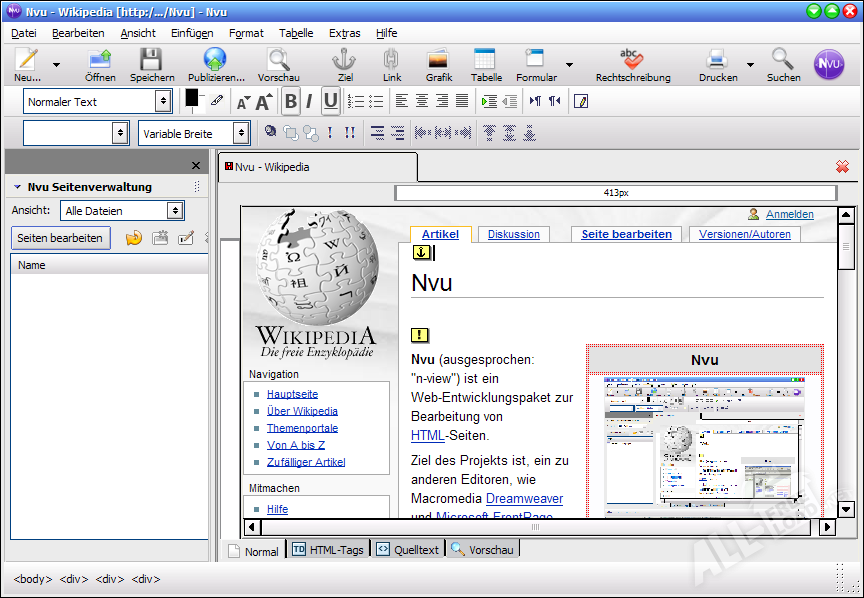Click the black text color swatch
864x598 pixels.
click(192, 97)
